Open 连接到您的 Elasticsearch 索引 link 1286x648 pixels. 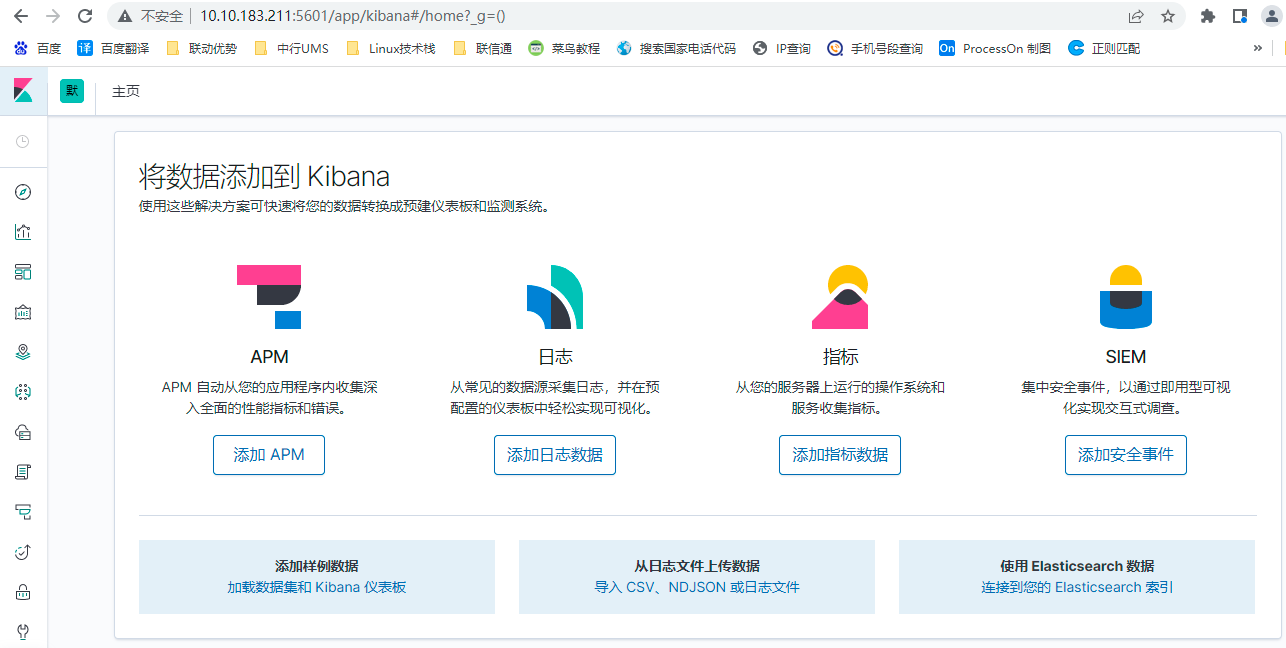(1077, 587)
